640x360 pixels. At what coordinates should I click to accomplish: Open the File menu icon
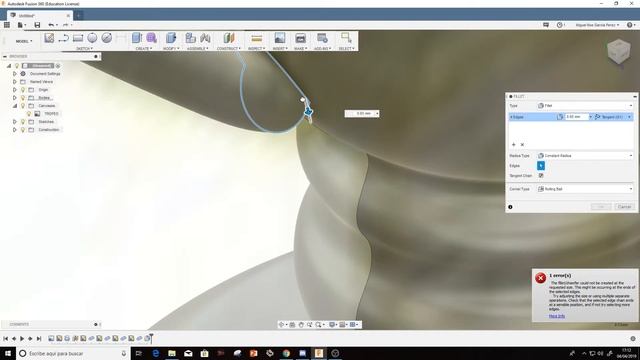pyautogui.click(x=20, y=25)
